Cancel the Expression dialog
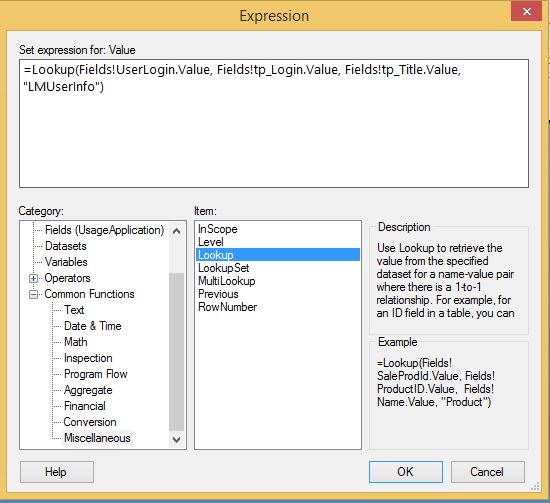Screen dimensions: 550x503 [x=488, y=472]
